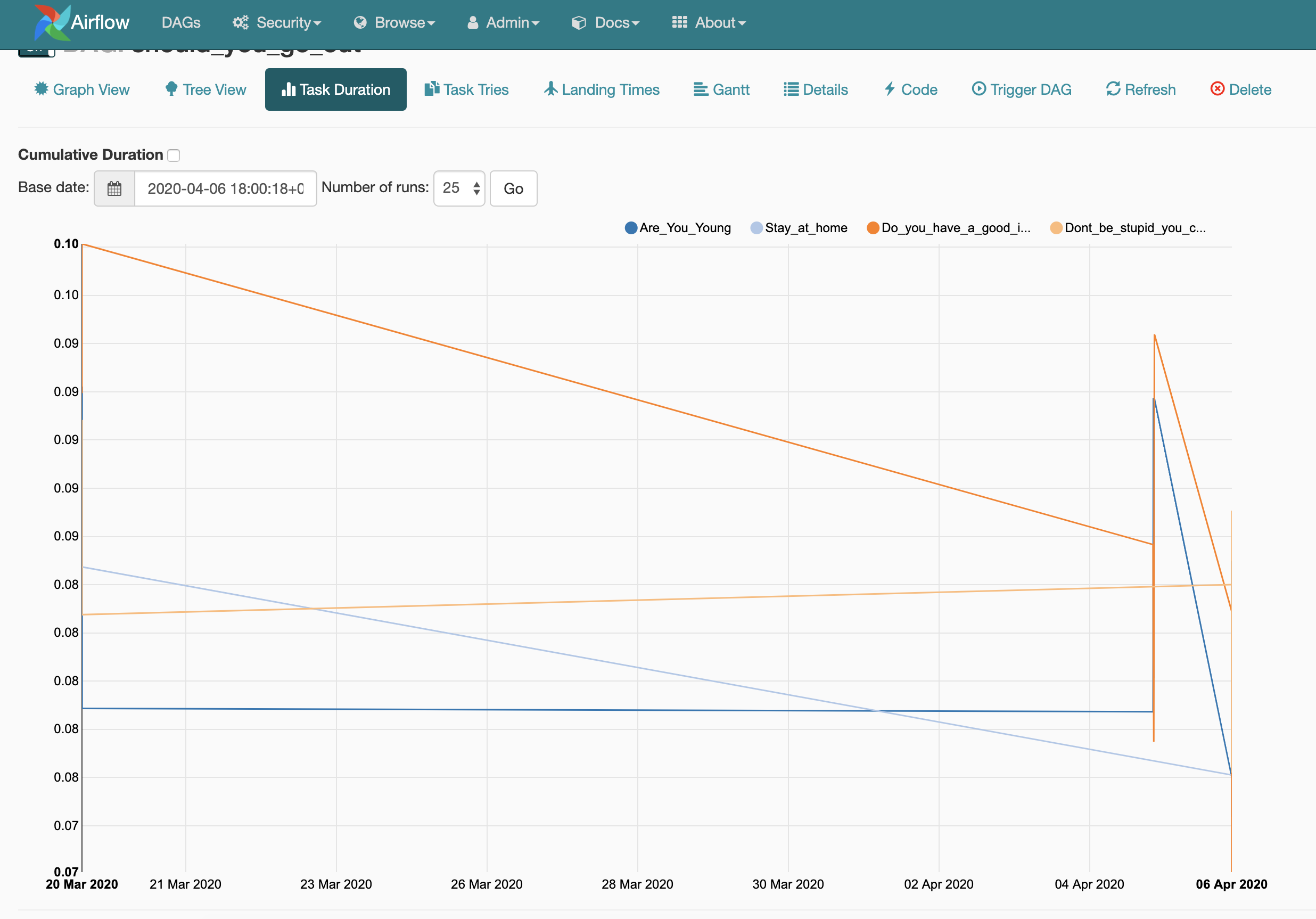1316x919 pixels.
Task: View DAG Code via lightning icon
Action: tap(890, 89)
